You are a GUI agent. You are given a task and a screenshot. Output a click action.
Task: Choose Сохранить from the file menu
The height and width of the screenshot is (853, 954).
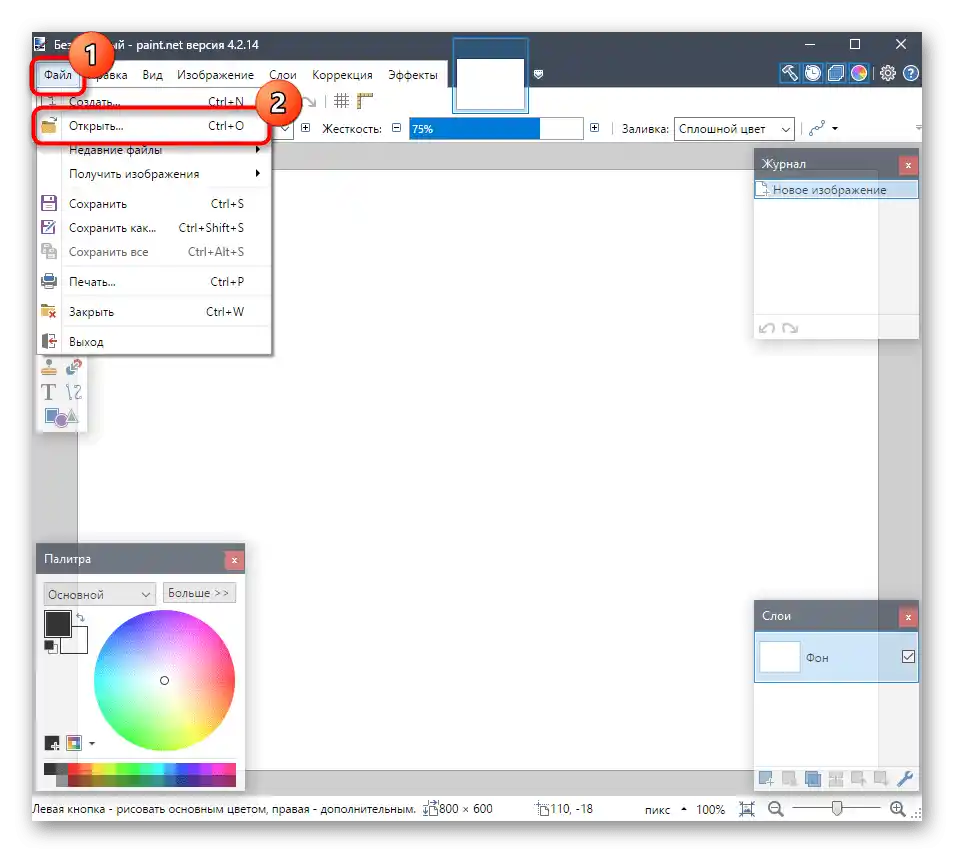154,204
